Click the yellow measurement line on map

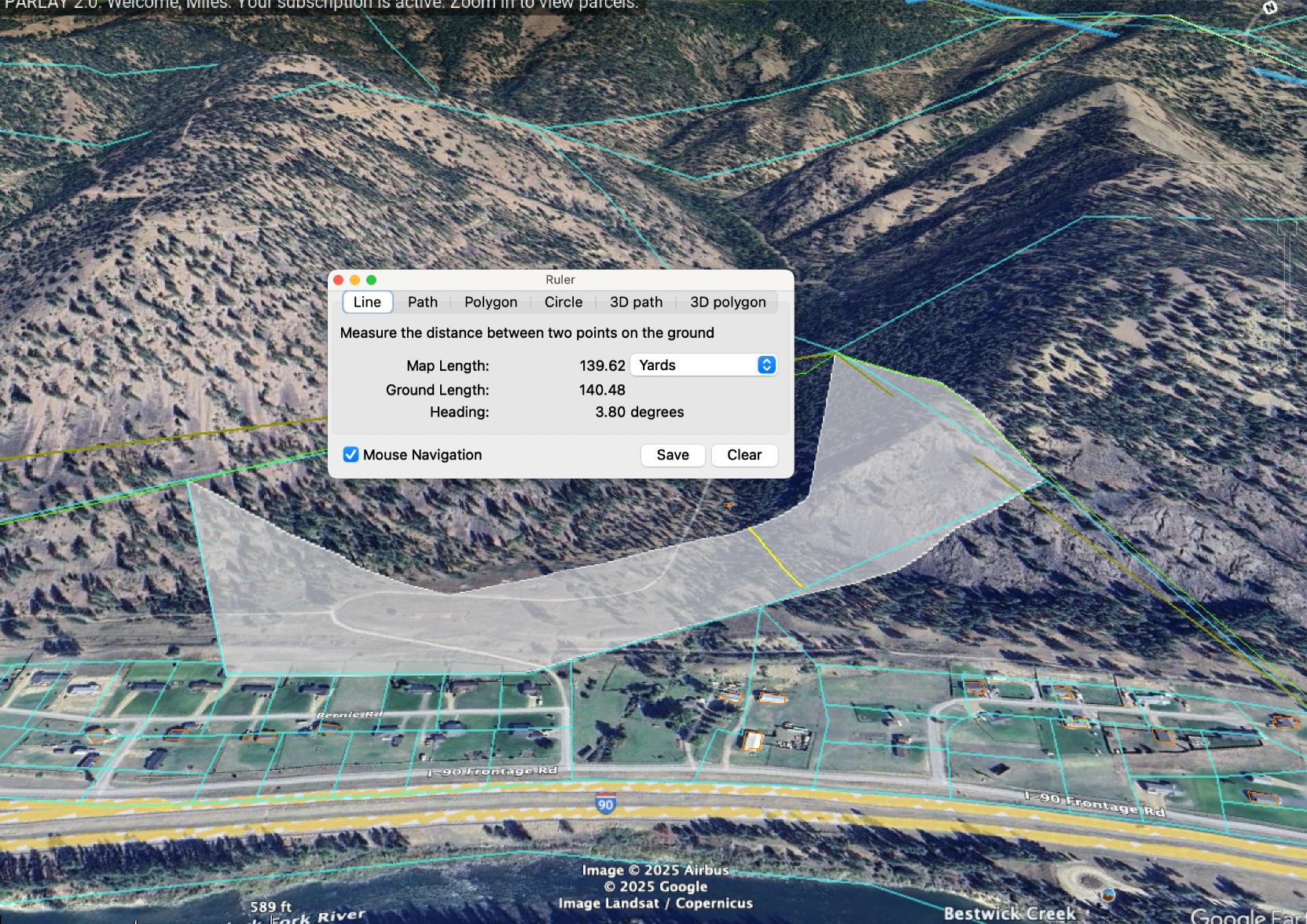click(x=775, y=557)
